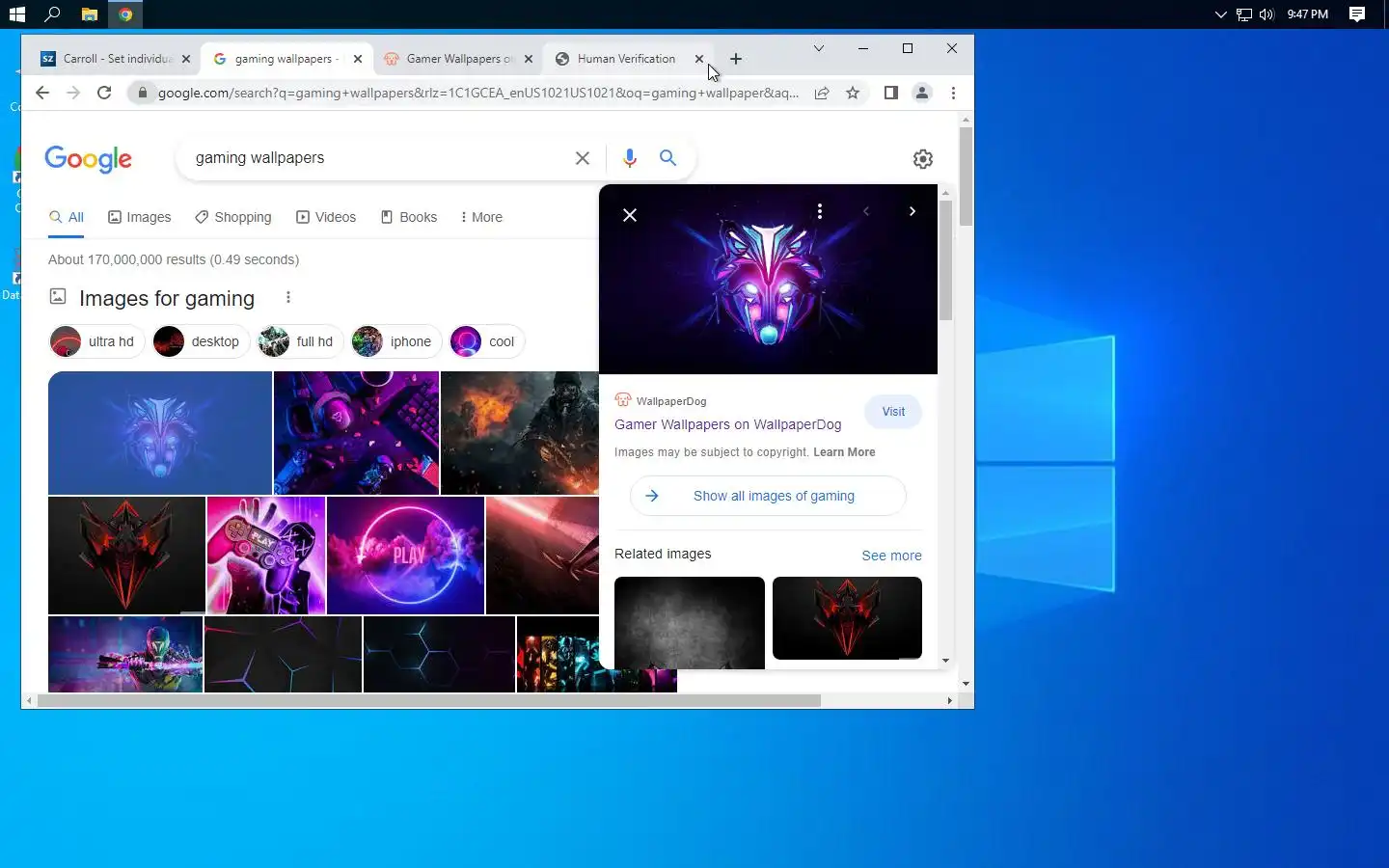This screenshot has height=868, width=1389.
Task: Reload the current page
Action: 104,93
